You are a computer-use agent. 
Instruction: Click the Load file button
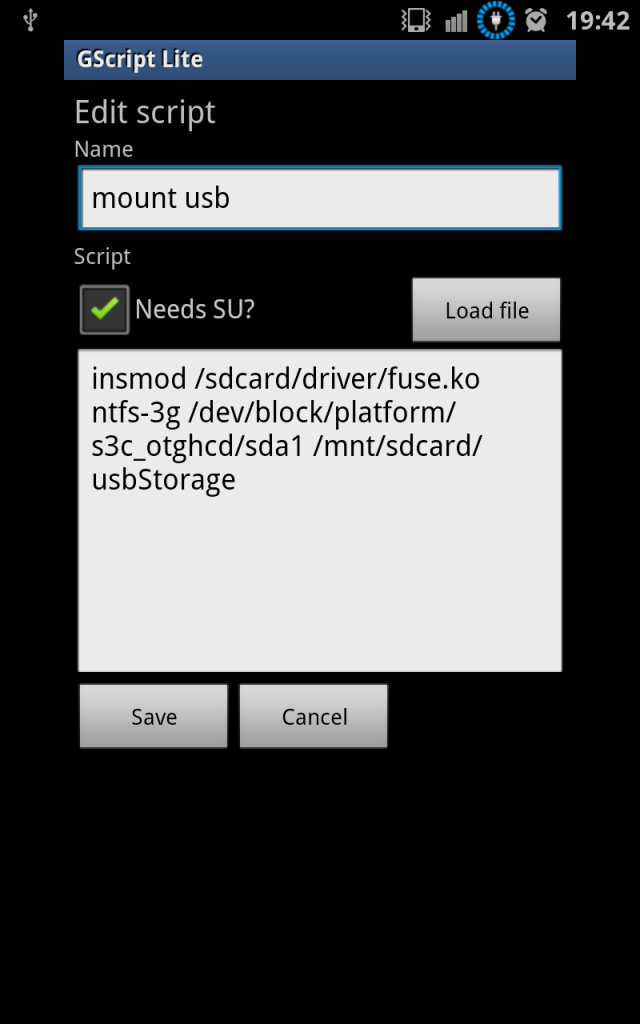point(487,310)
